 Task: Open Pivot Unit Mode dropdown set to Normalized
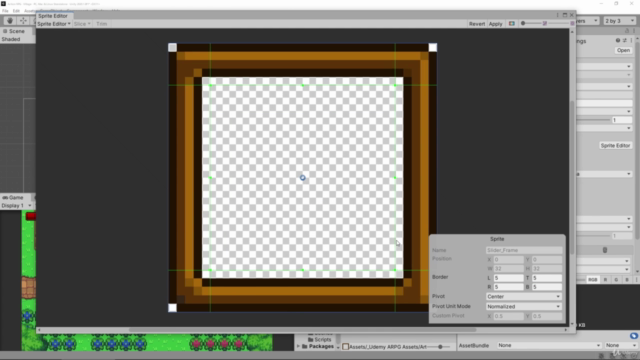(x=524, y=307)
